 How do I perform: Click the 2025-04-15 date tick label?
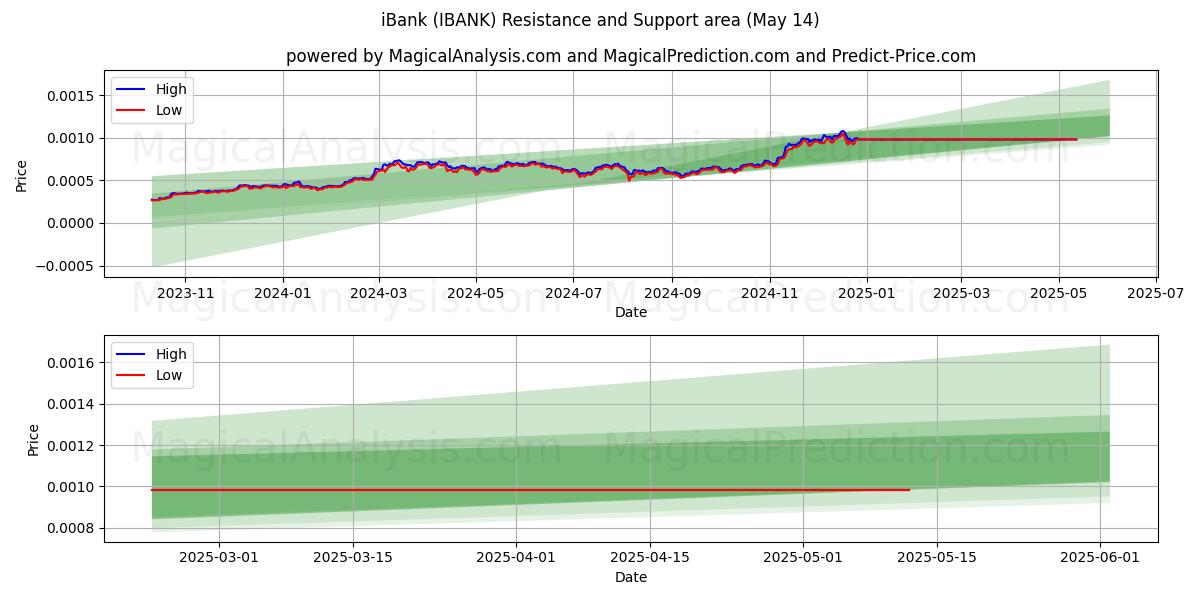coord(650,559)
